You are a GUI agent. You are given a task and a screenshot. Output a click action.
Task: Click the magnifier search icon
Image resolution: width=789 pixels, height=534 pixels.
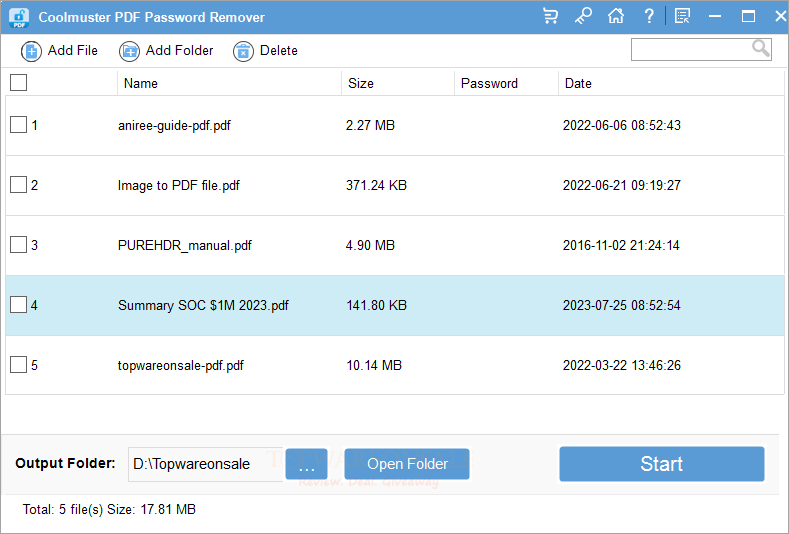tap(761, 49)
